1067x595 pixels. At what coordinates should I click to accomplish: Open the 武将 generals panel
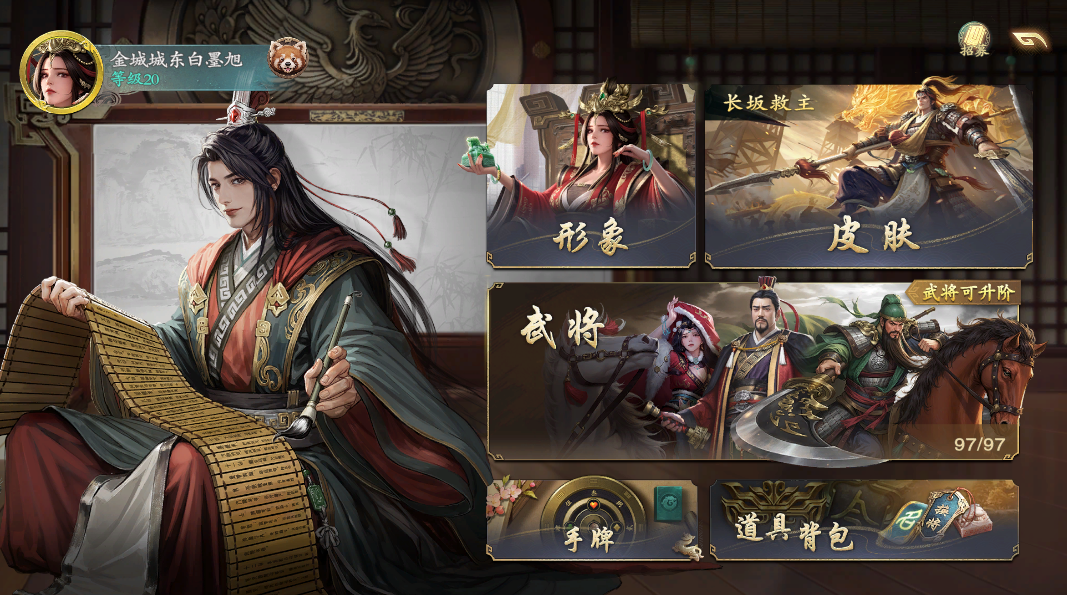[x=753, y=372]
